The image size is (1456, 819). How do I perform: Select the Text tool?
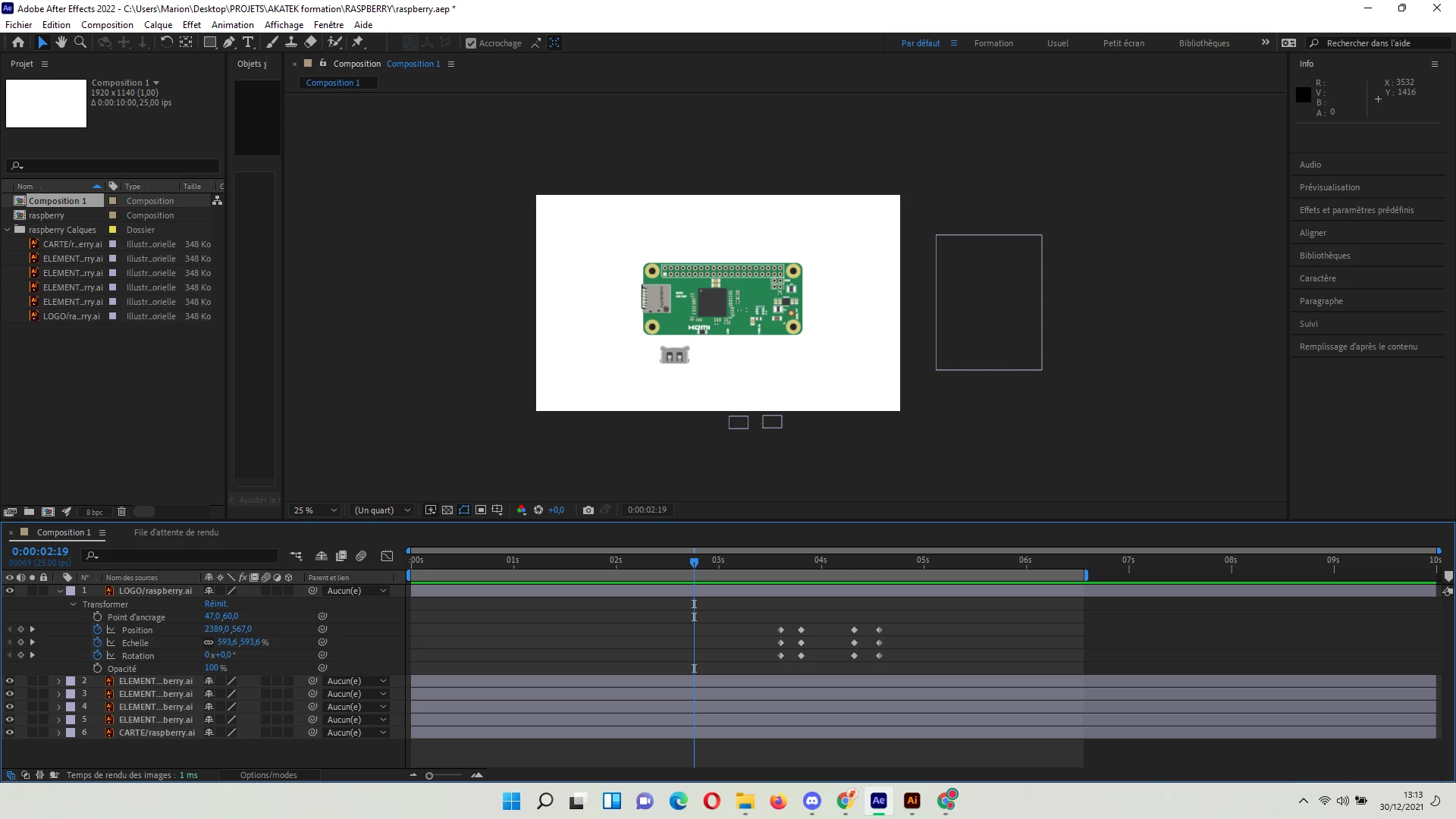click(x=248, y=42)
